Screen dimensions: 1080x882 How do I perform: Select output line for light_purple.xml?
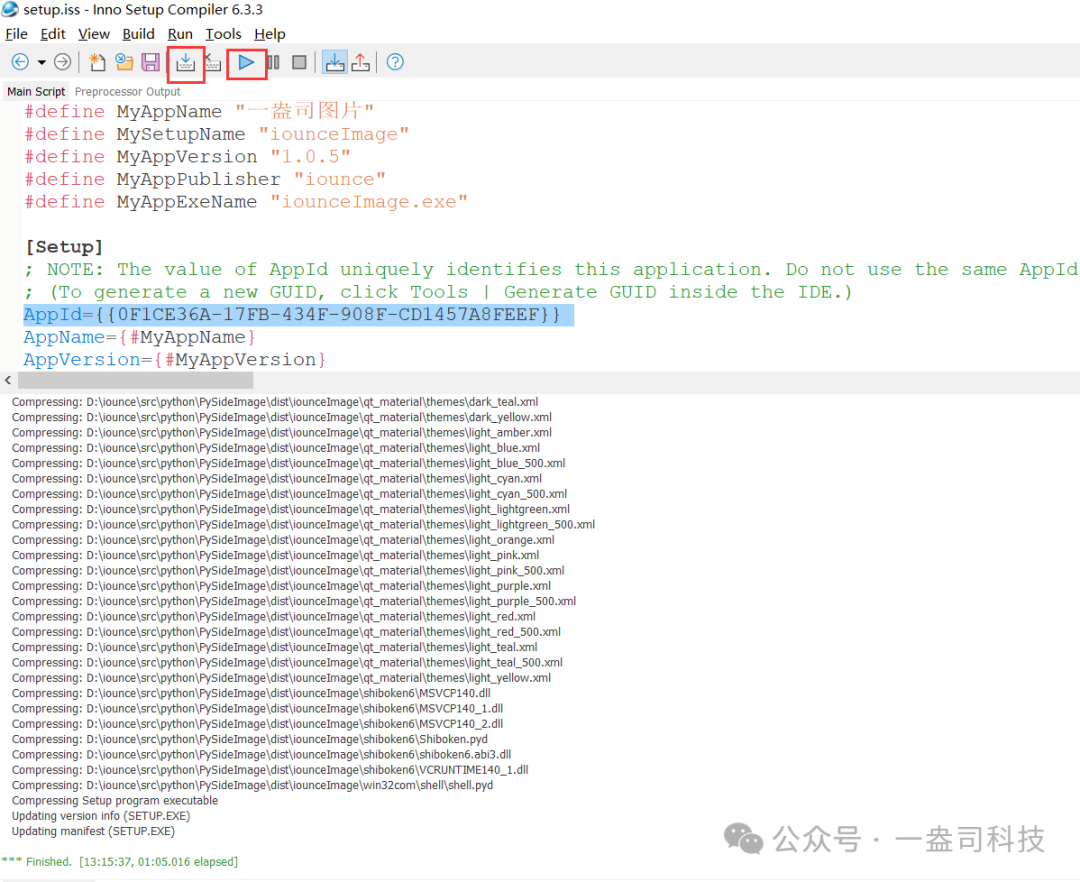click(281, 586)
